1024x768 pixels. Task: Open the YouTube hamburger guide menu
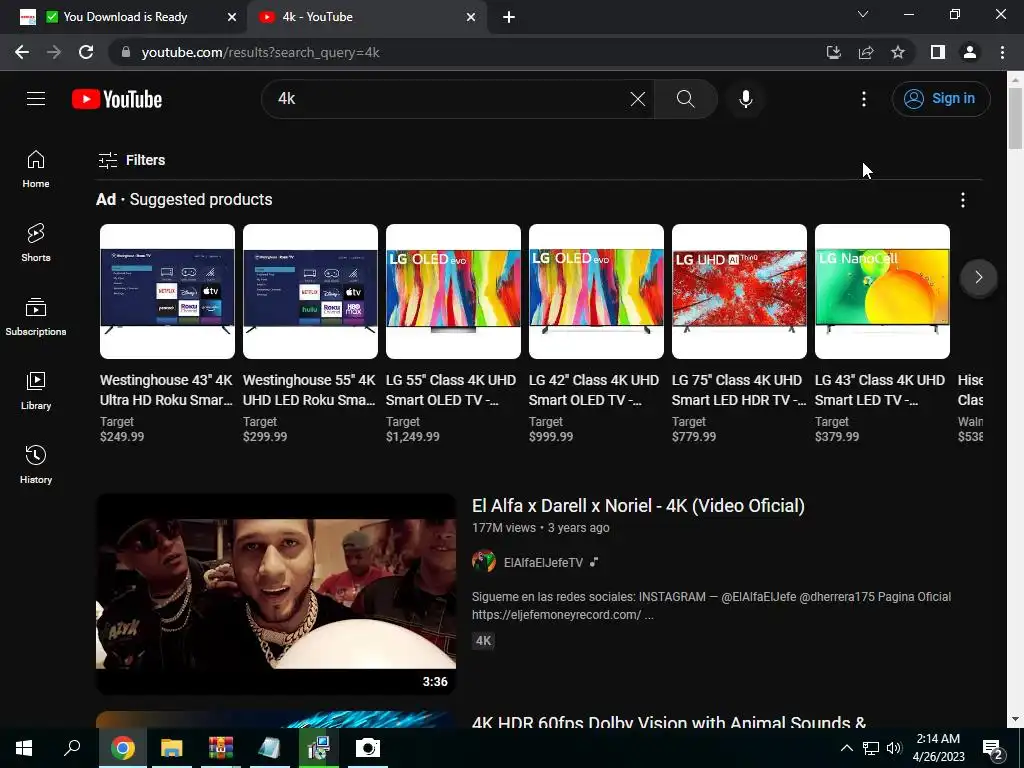pyautogui.click(x=36, y=99)
